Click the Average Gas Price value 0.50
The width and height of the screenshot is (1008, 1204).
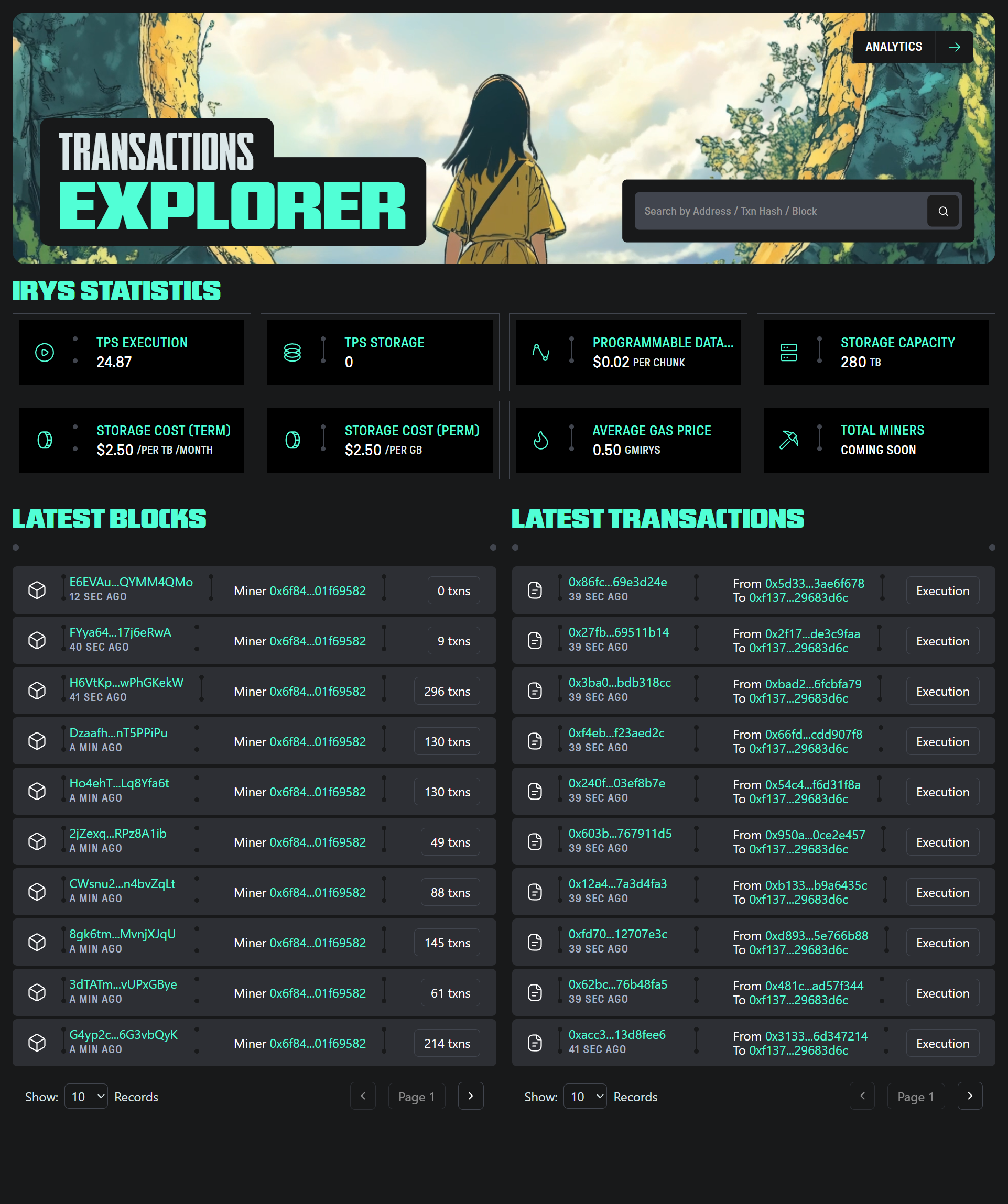coord(606,450)
